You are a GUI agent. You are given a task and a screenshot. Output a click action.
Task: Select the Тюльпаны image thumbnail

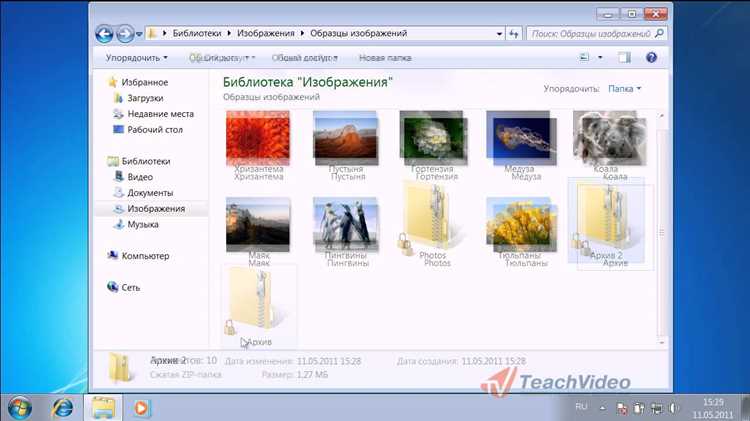(521, 224)
